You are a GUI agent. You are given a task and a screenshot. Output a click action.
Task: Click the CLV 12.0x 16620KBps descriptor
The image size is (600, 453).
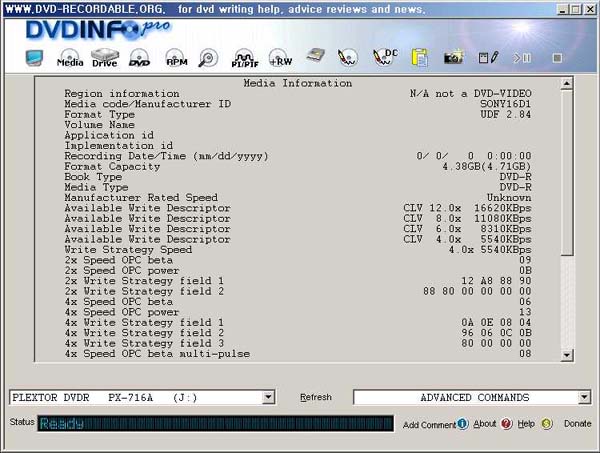[x=467, y=208]
